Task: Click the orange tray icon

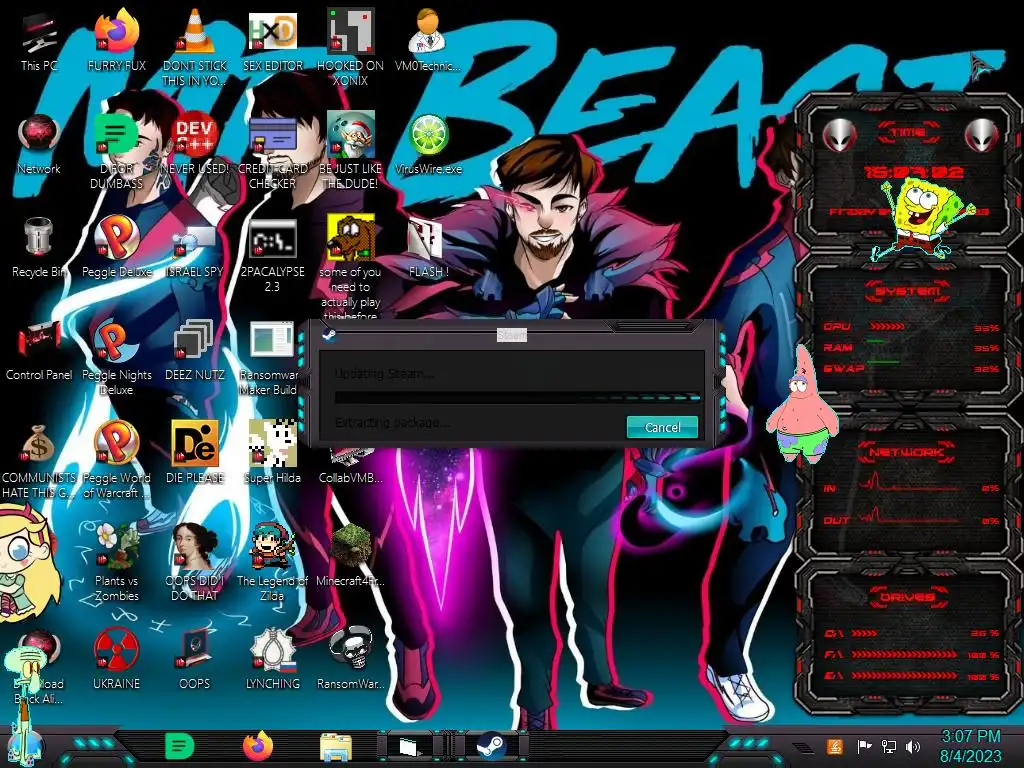Action: [x=835, y=746]
